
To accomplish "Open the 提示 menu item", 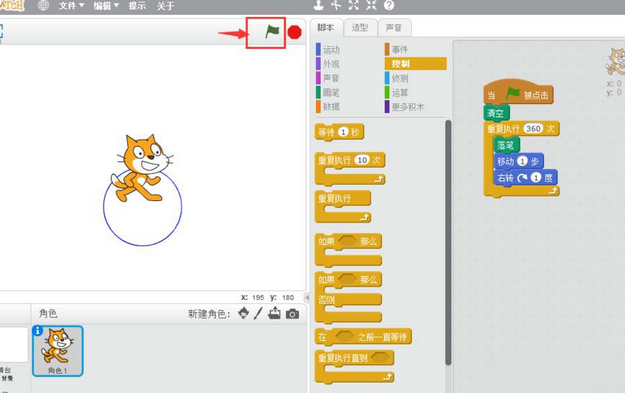I will tap(137, 6).
